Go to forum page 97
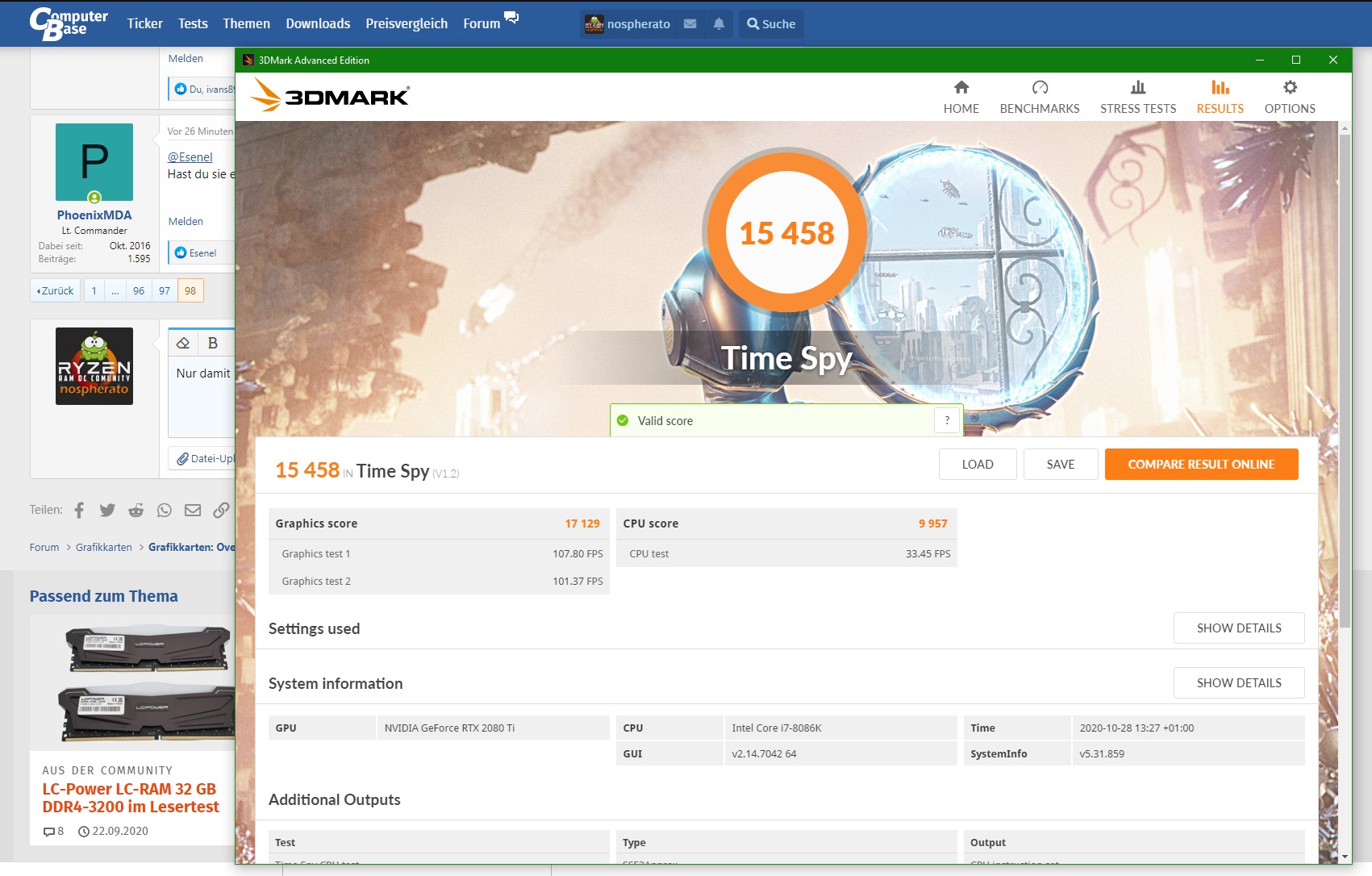The height and width of the screenshot is (876, 1372). [x=165, y=290]
